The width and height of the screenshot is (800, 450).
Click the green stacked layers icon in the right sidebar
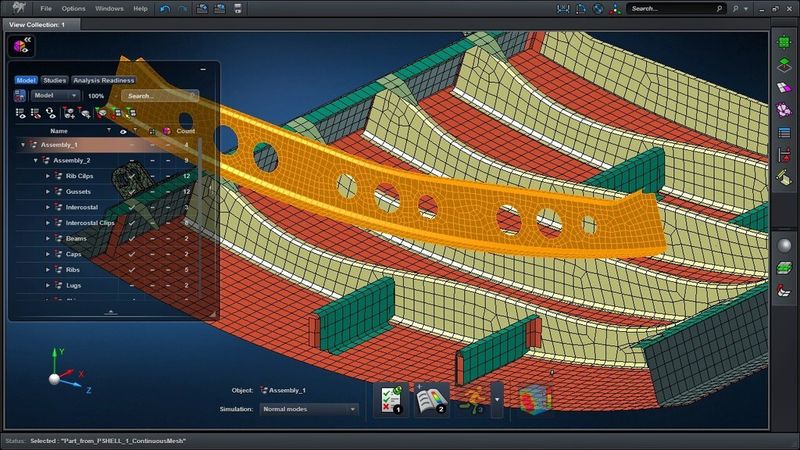click(x=784, y=267)
